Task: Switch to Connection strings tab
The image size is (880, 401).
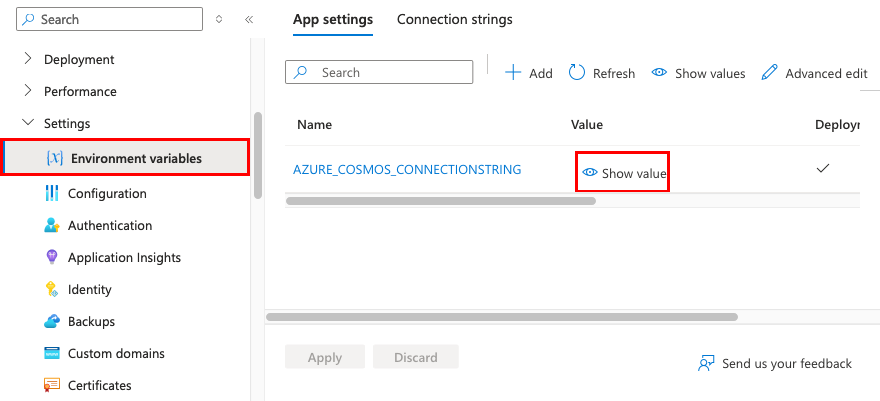Action: 455,20
